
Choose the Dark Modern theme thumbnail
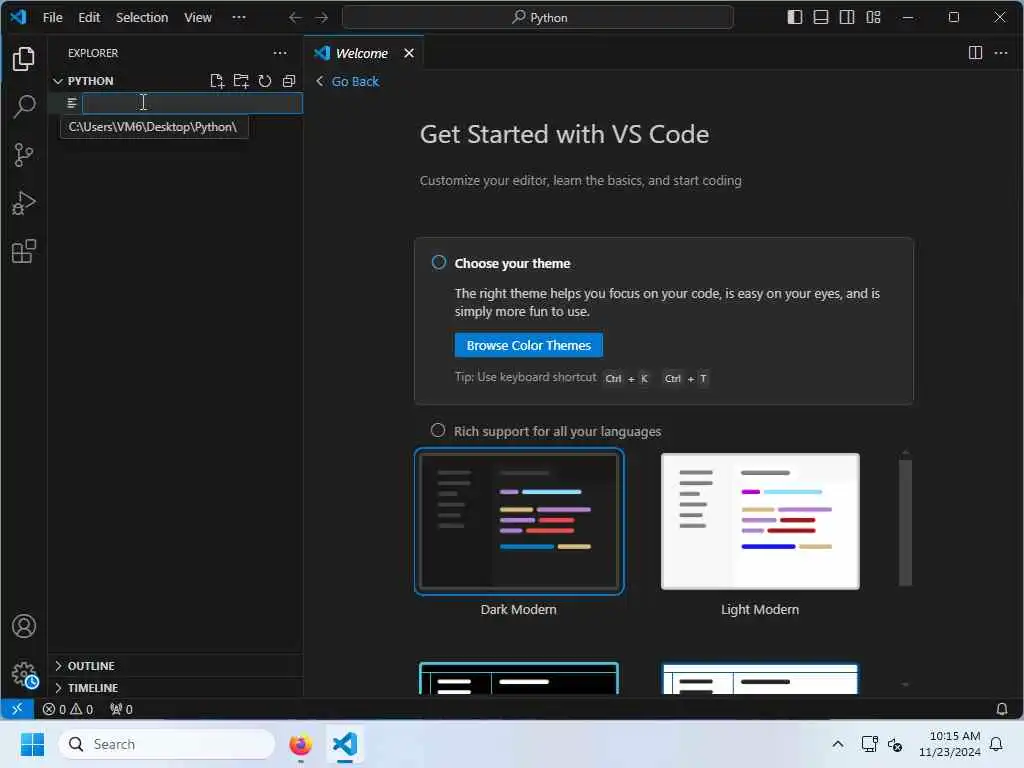point(519,522)
